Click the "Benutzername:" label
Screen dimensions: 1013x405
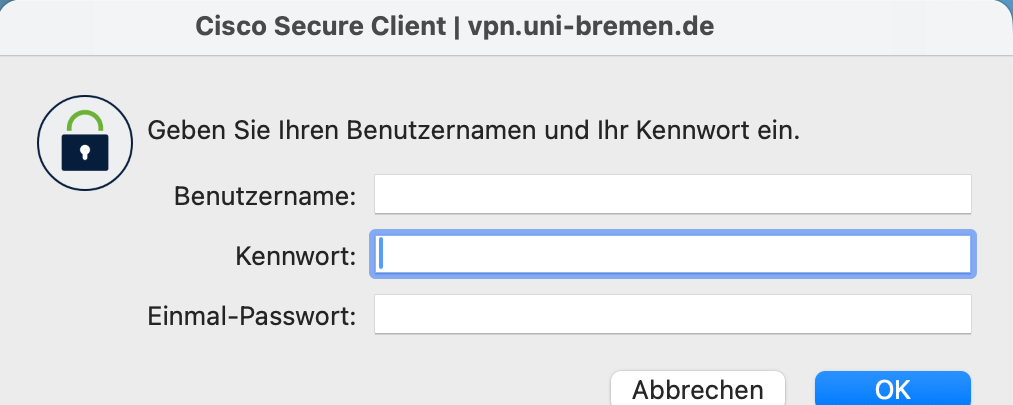[x=265, y=195]
